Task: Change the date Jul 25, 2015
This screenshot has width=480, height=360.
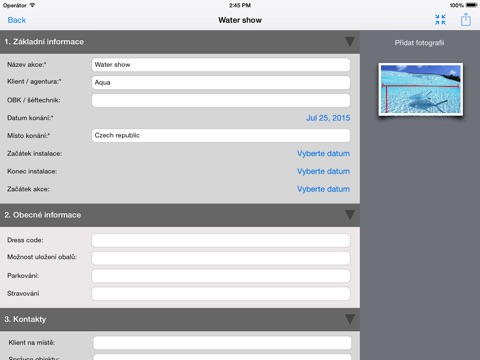Action: (328, 118)
